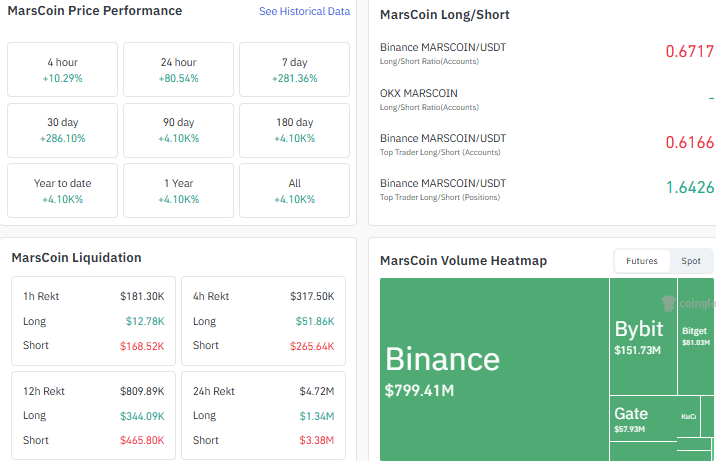Image resolution: width=716 pixels, height=461 pixels.
Task: Click the Bitget heatmap block
Action: [x=695, y=336]
